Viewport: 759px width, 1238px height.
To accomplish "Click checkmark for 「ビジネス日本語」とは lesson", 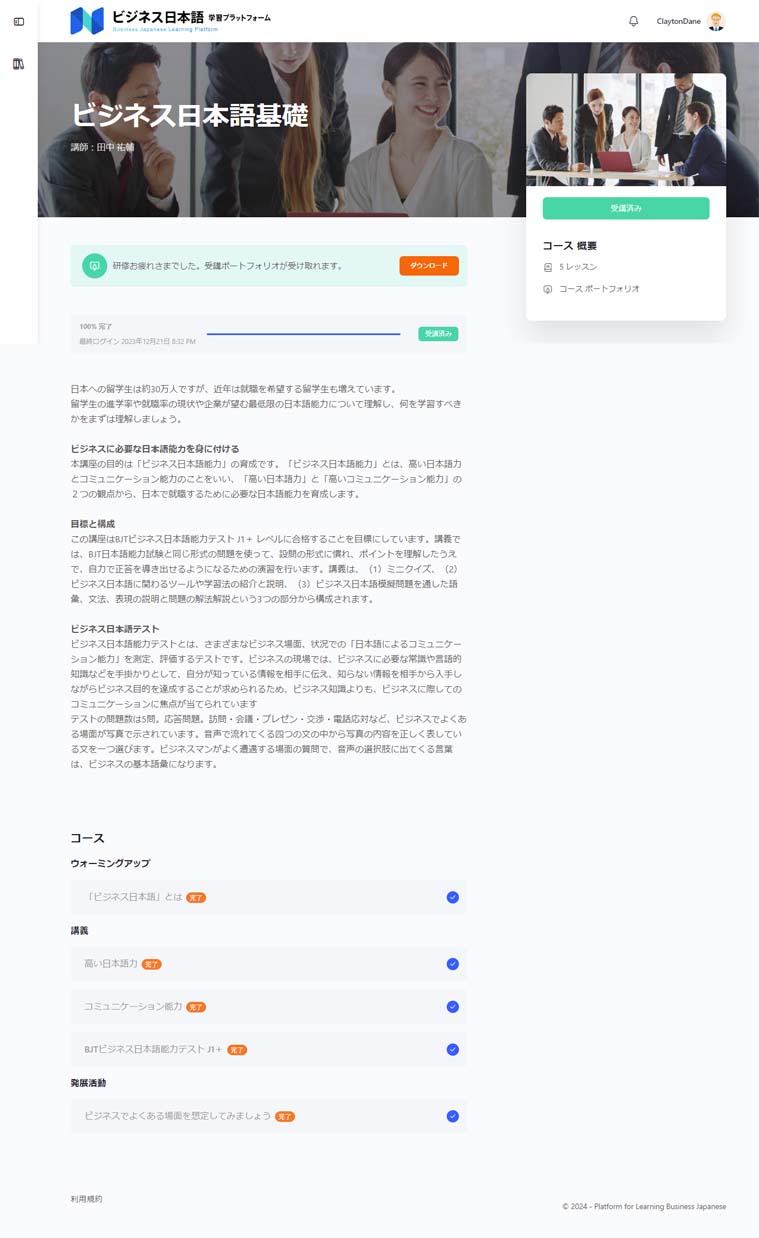I will pyautogui.click(x=452, y=897).
